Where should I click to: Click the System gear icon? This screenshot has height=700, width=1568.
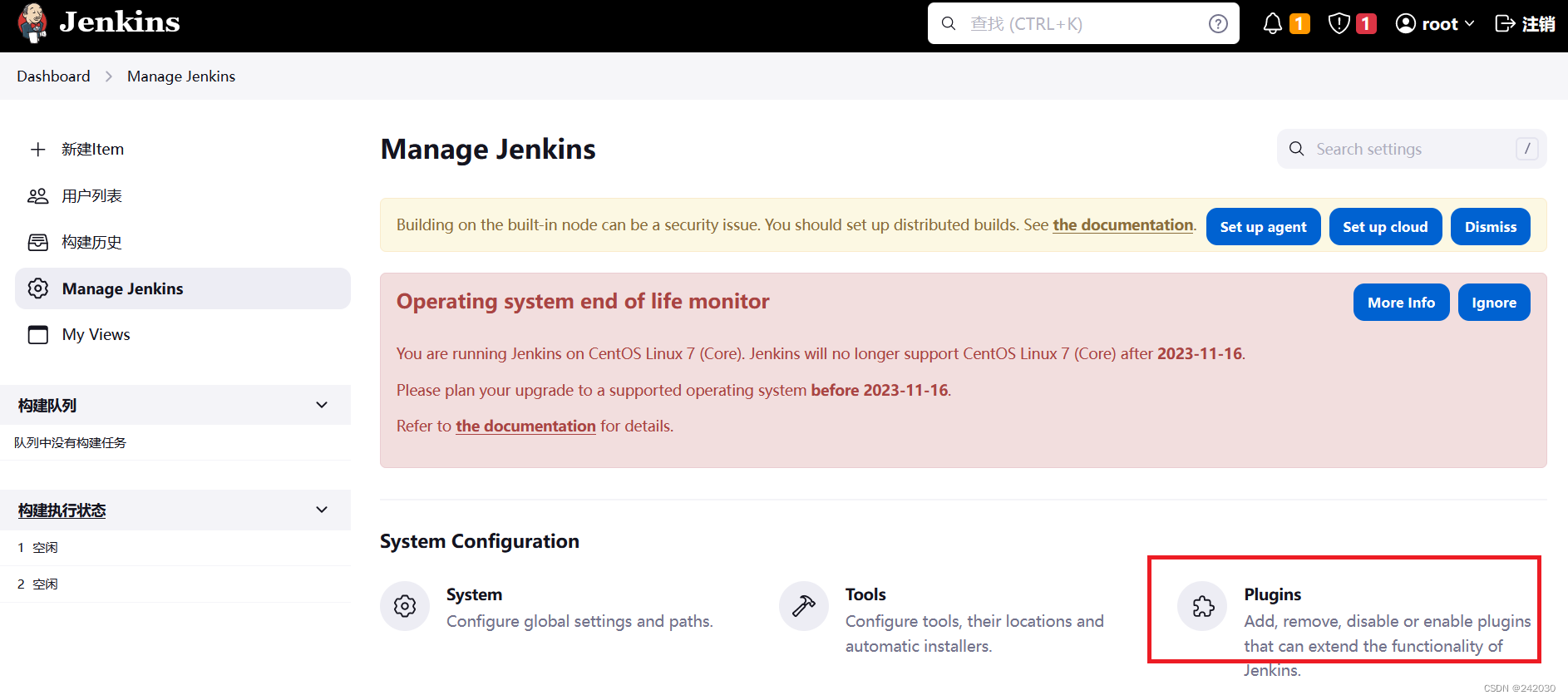tap(405, 607)
